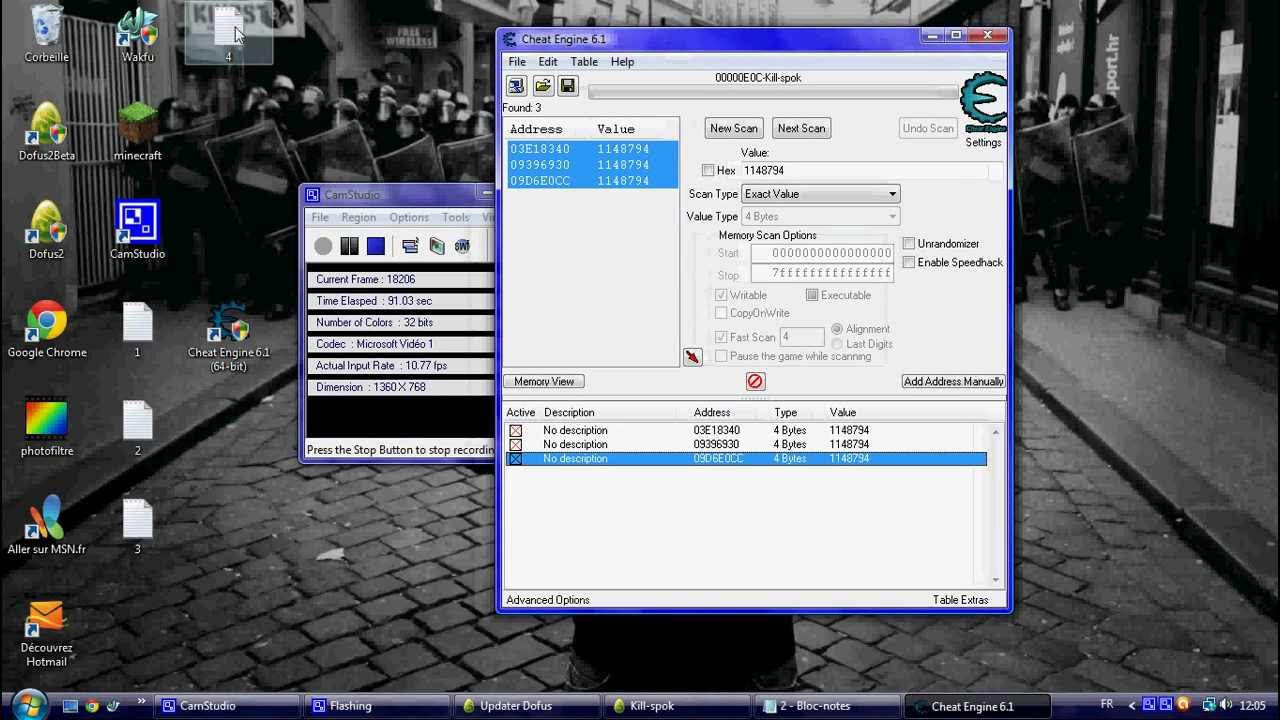This screenshot has width=1280, height=720.
Task: Select the Wakfu desktop icon
Action: coord(138,35)
